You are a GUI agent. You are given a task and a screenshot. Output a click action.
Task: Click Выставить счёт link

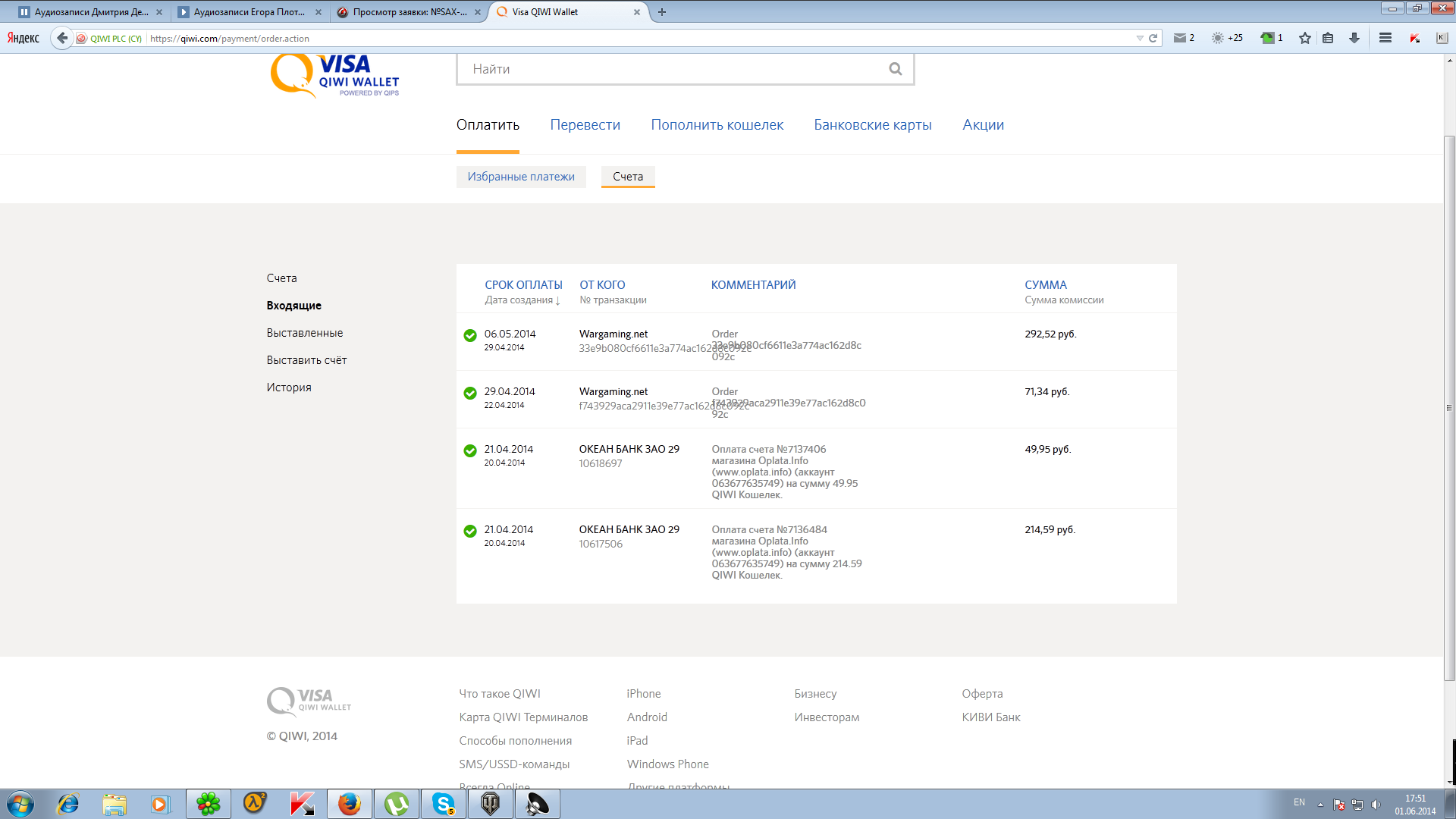point(306,360)
